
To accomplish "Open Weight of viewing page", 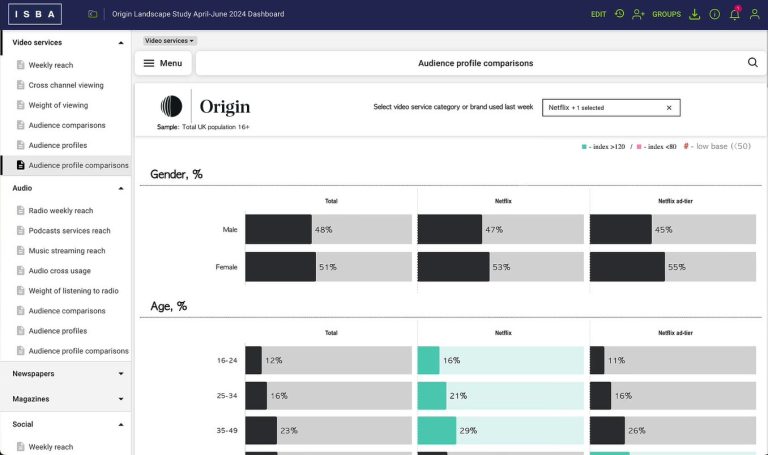I will click(x=58, y=105).
